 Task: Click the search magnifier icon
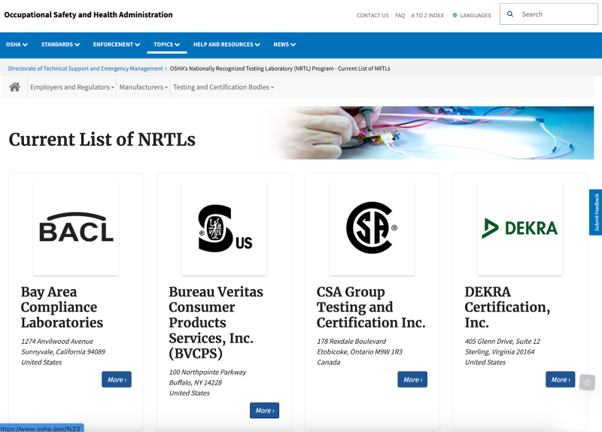coord(510,14)
